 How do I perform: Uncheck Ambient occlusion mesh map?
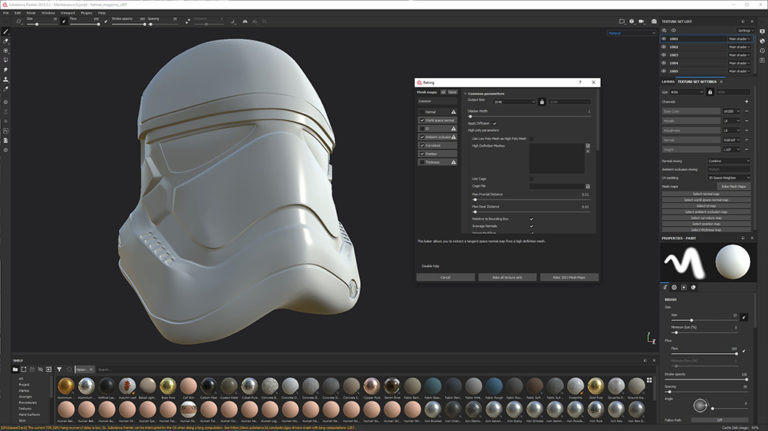pyautogui.click(x=422, y=137)
